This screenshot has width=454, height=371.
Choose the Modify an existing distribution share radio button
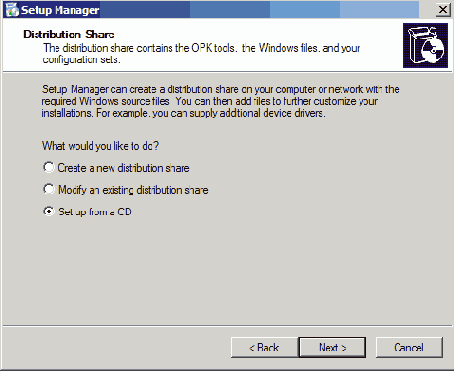coord(49,189)
